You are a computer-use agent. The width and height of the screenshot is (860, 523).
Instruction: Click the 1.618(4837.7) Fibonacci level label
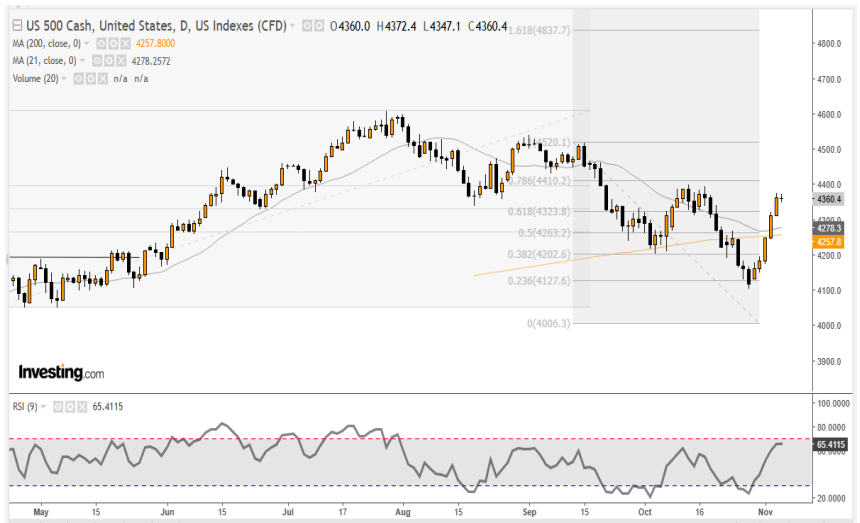pos(539,30)
